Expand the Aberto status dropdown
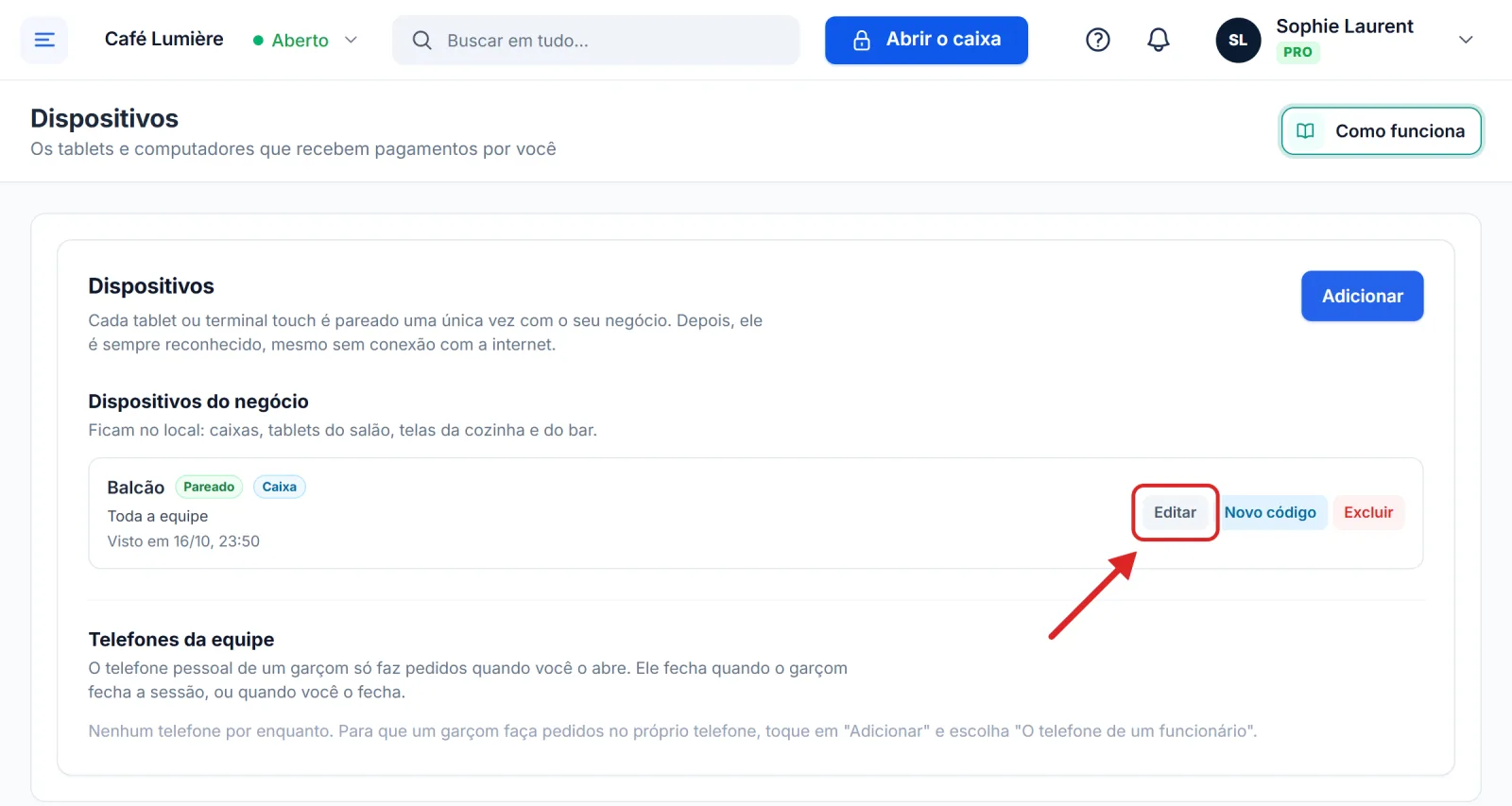The height and width of the screenshot is (806, 1512). pyautogui.click(x=305, y=40)
